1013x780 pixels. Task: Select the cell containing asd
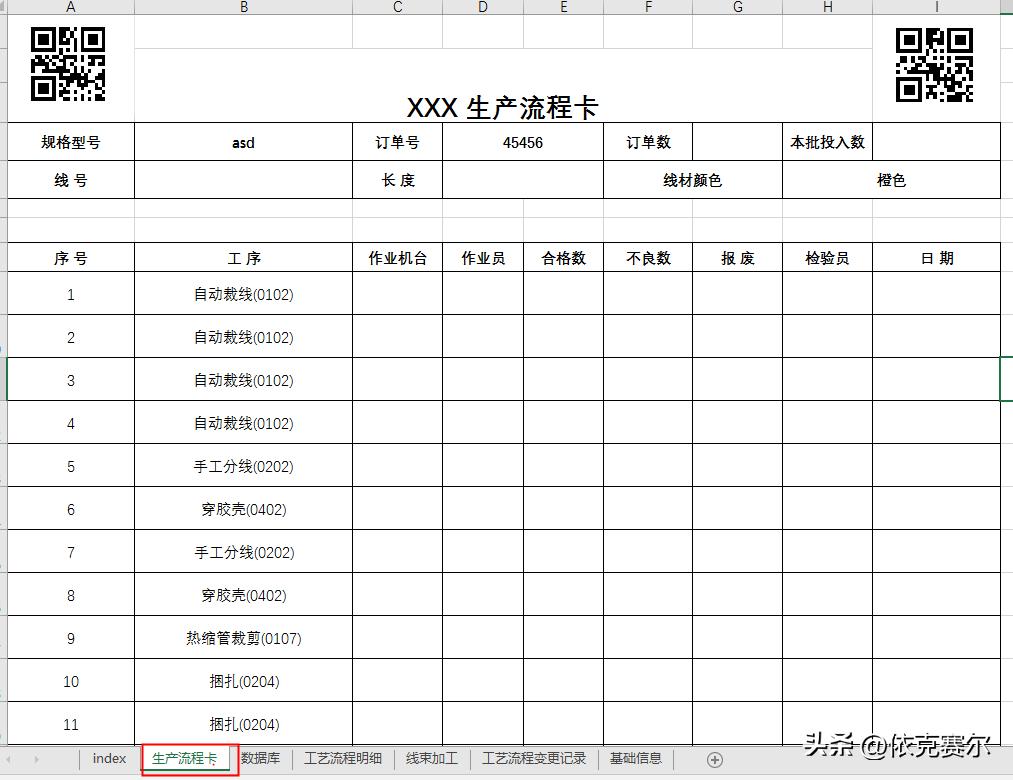[243, 143]
